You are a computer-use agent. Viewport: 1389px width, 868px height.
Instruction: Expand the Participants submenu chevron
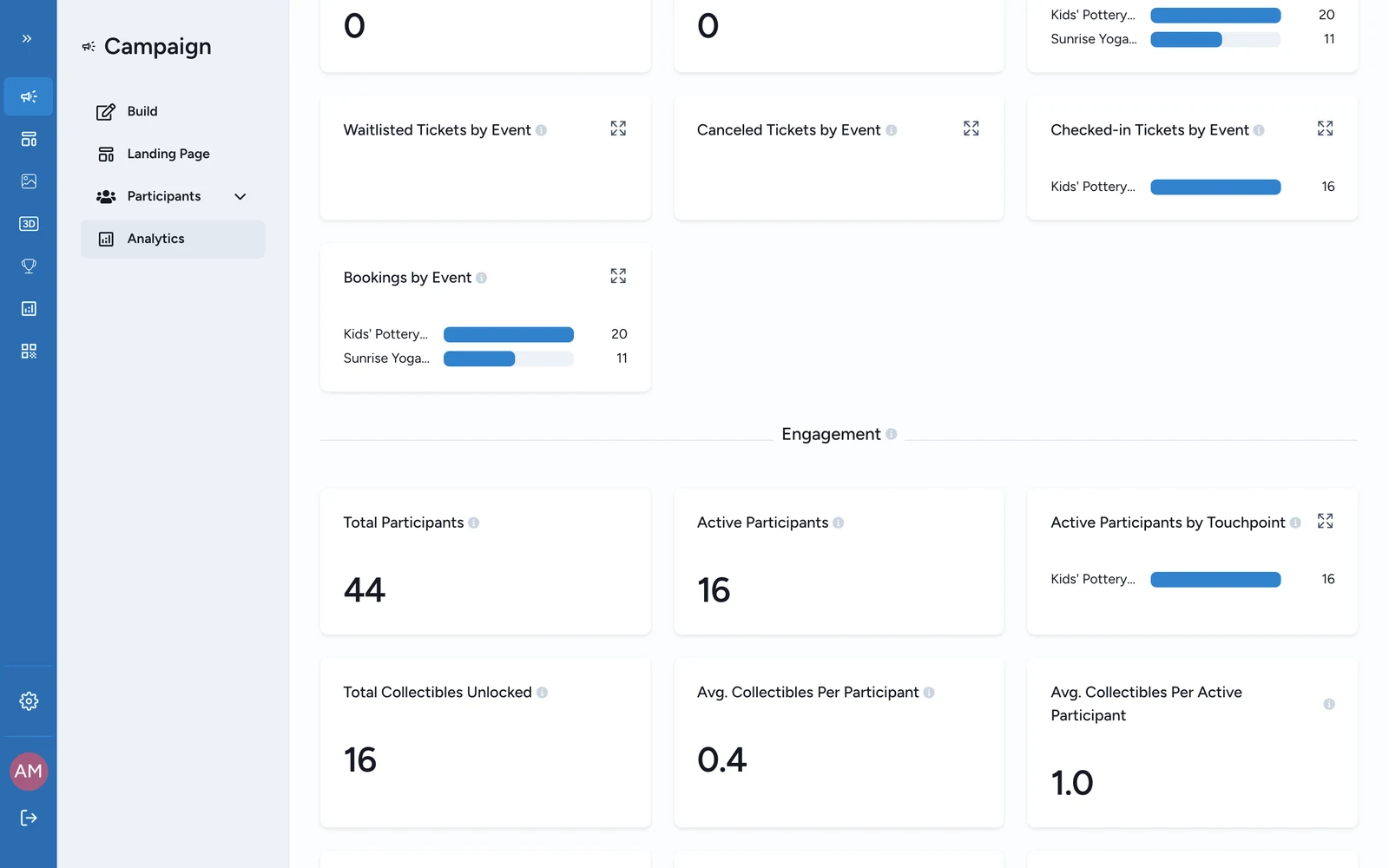click(x=240, y=196)
